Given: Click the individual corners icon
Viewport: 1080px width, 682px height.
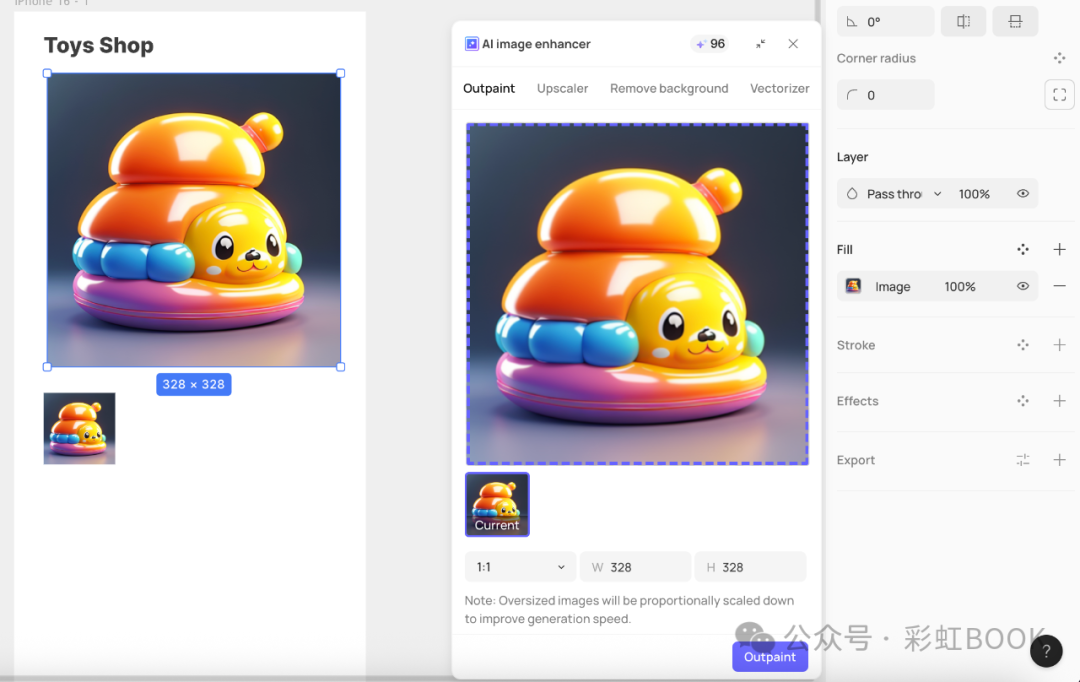Looking at the screenshot, I should pos(1059,95).
